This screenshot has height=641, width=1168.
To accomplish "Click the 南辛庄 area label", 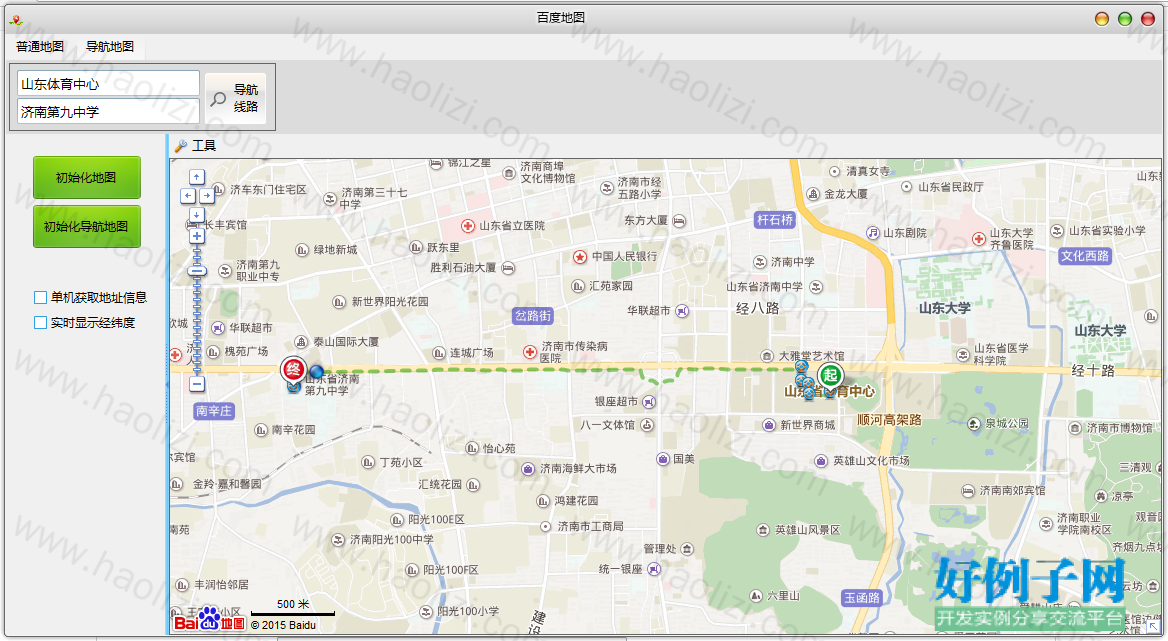I will [214, 411].
